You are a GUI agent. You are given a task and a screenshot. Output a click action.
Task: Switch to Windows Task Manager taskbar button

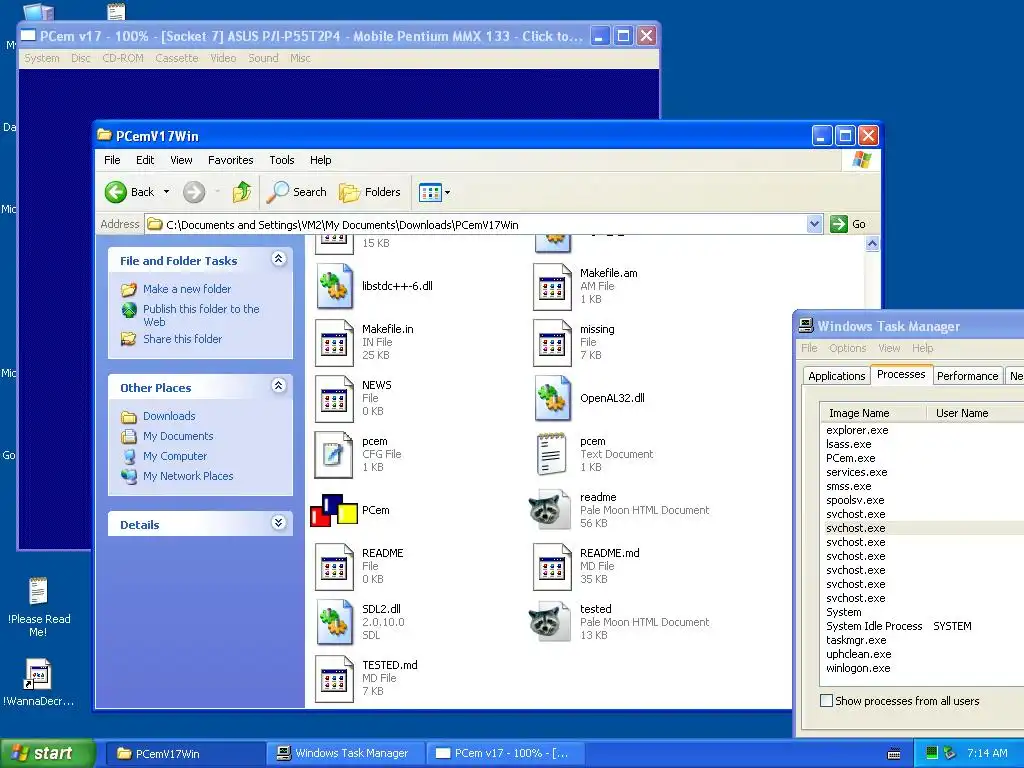[345, 753]
